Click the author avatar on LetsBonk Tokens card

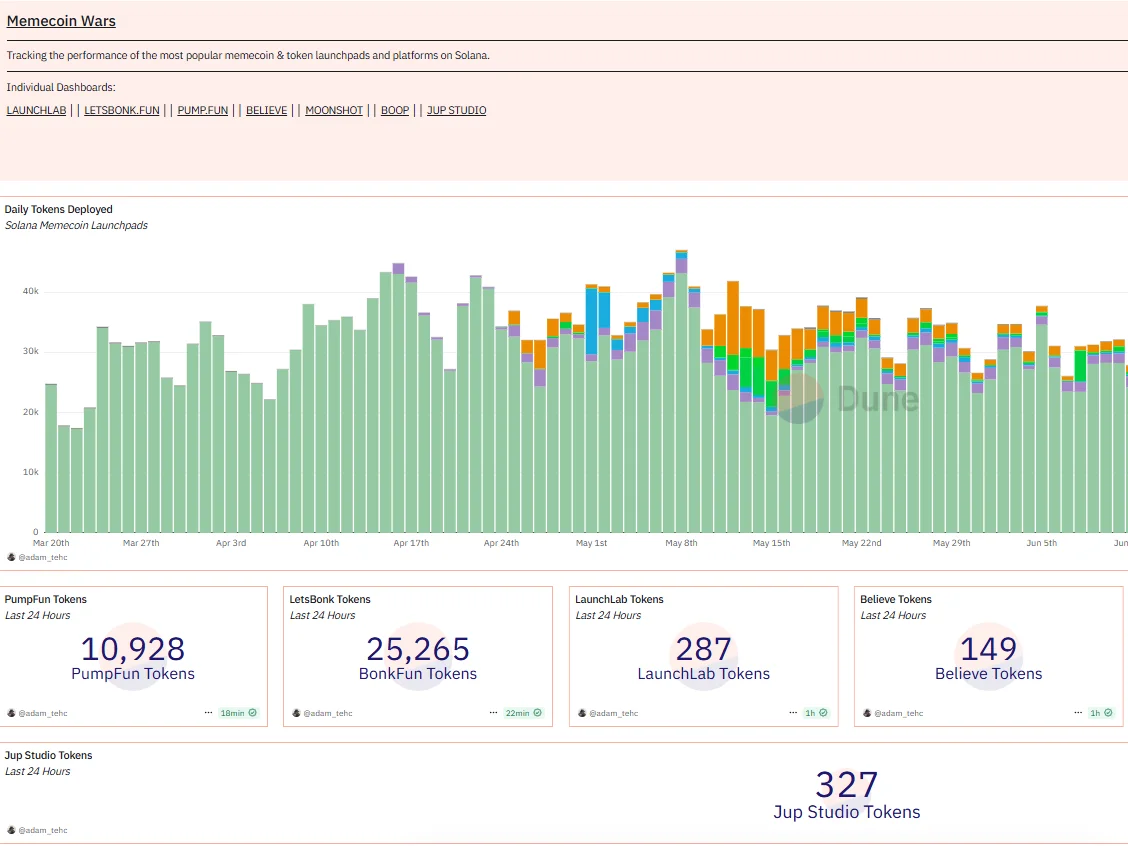pos(296,713)
